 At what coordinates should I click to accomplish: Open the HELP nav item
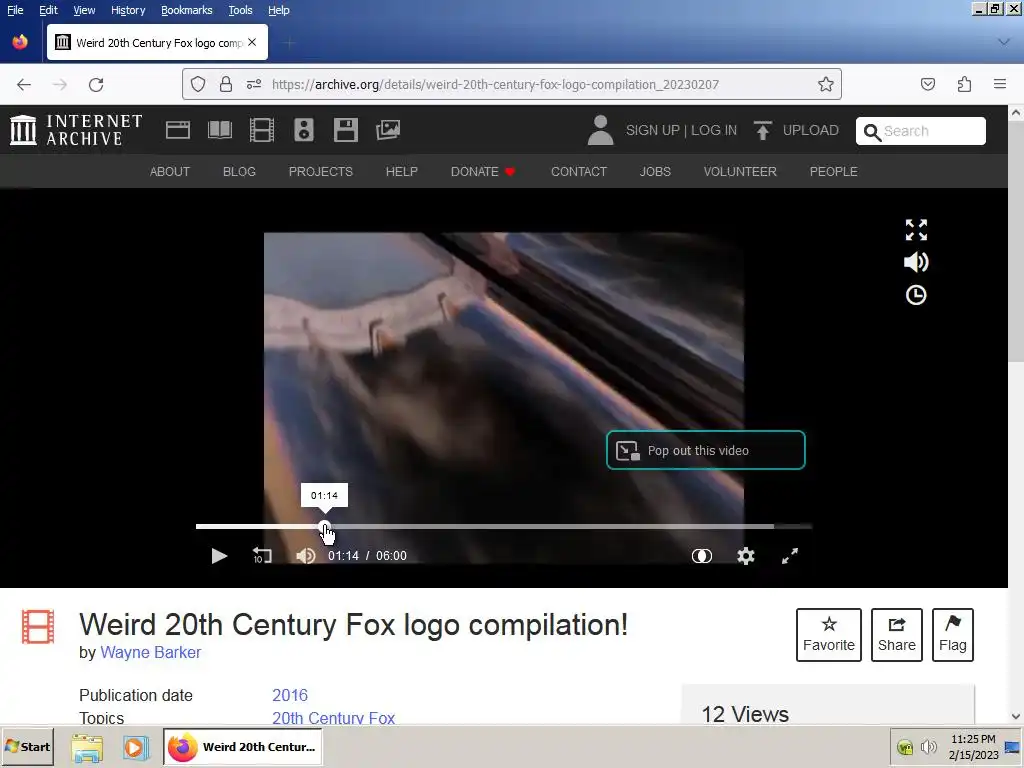point(402,172)
